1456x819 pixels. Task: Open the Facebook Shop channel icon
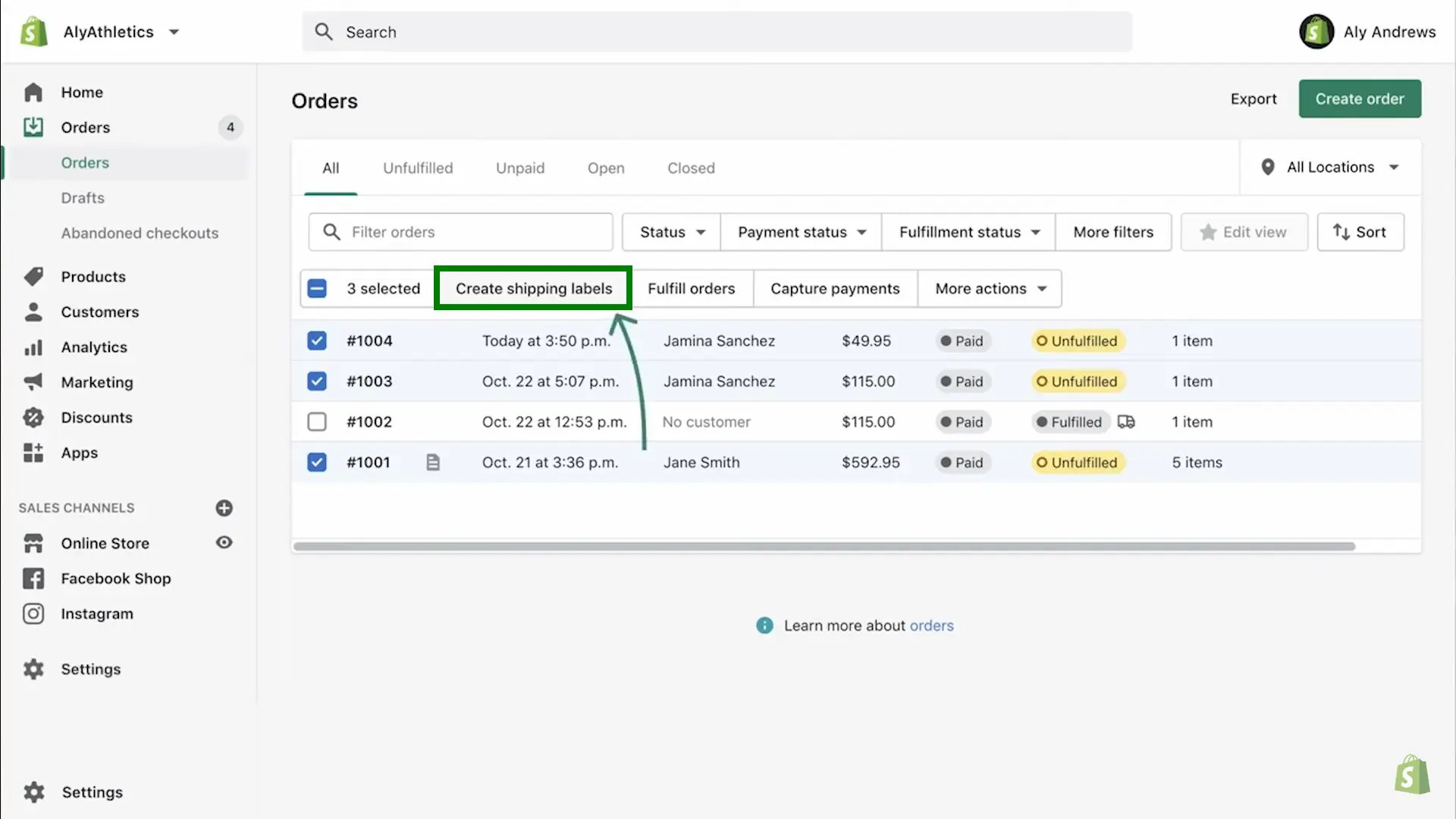pyautogui.click(x=33, y=579)
